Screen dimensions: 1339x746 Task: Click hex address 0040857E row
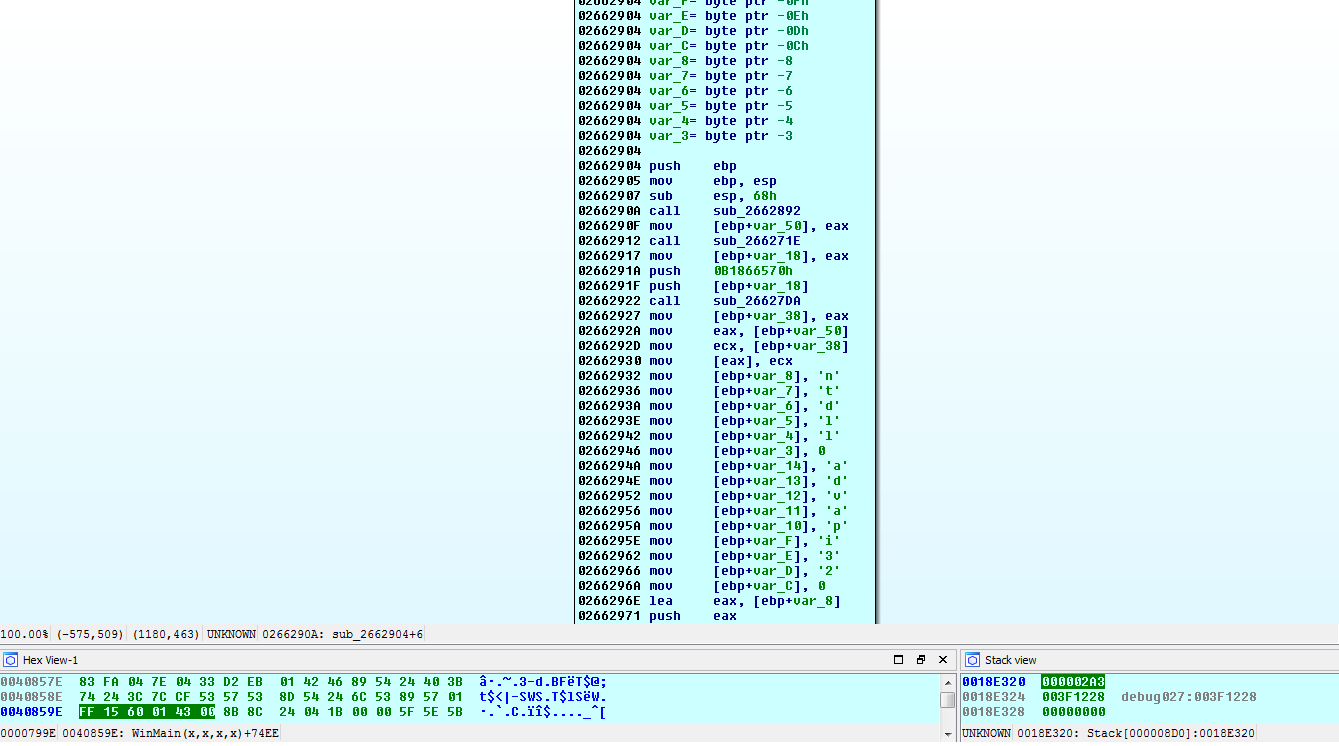pos(31,682)
